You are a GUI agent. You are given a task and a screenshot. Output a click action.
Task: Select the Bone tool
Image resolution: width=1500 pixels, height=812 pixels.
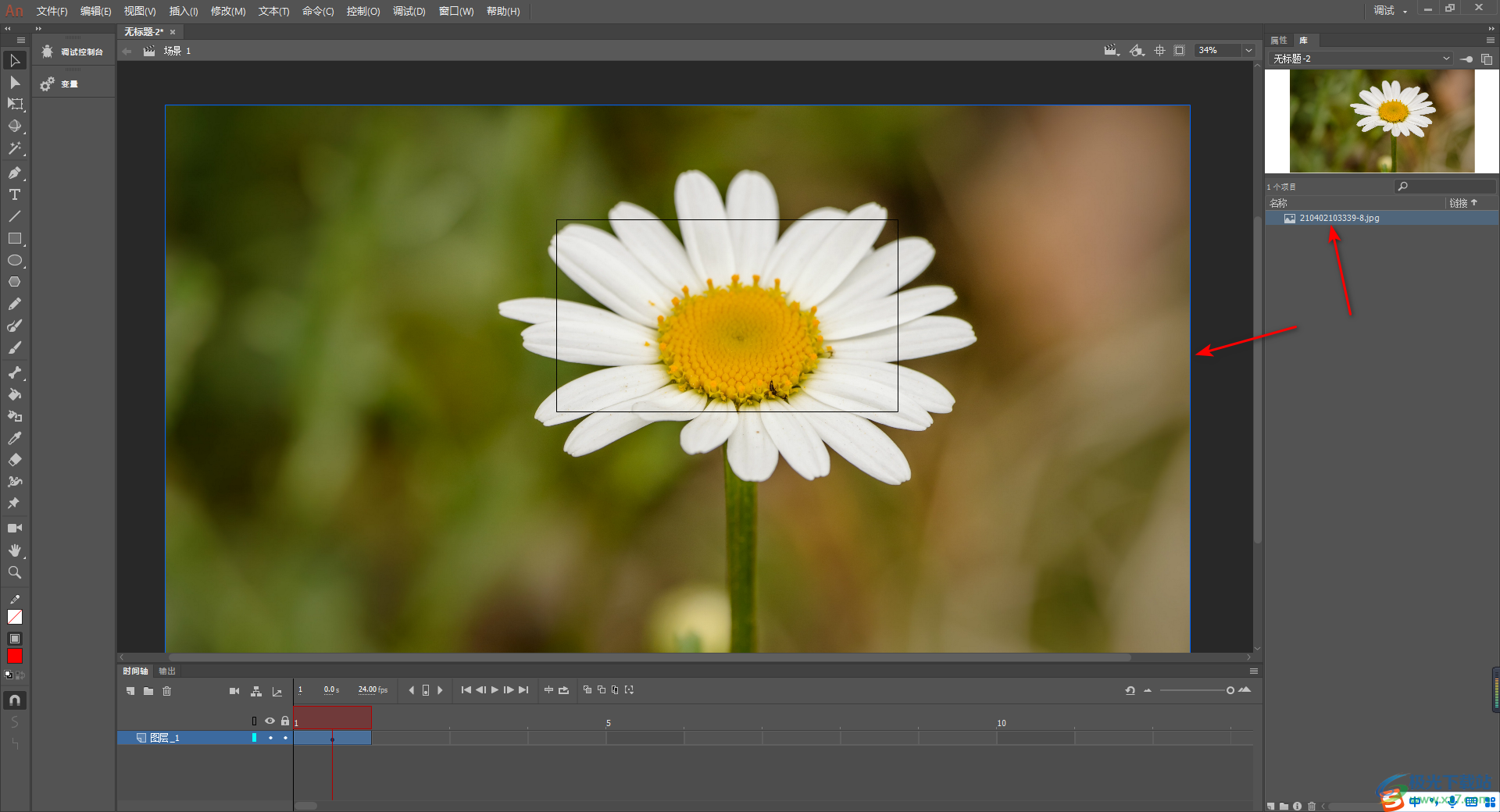[15, 372]
